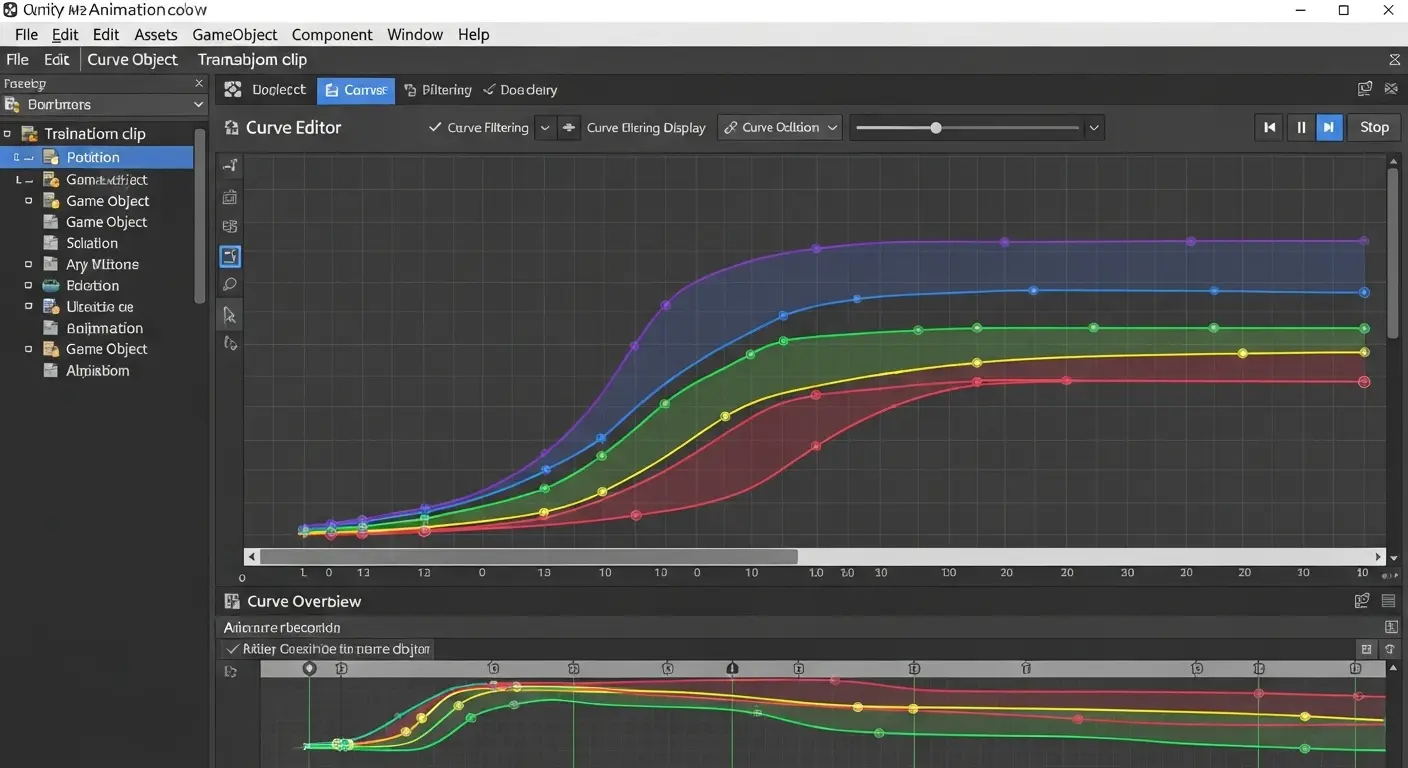The width and height of the screenshot is (1408, 768).
Task: Switch to the Filtering tab
Action: (438, 90)
